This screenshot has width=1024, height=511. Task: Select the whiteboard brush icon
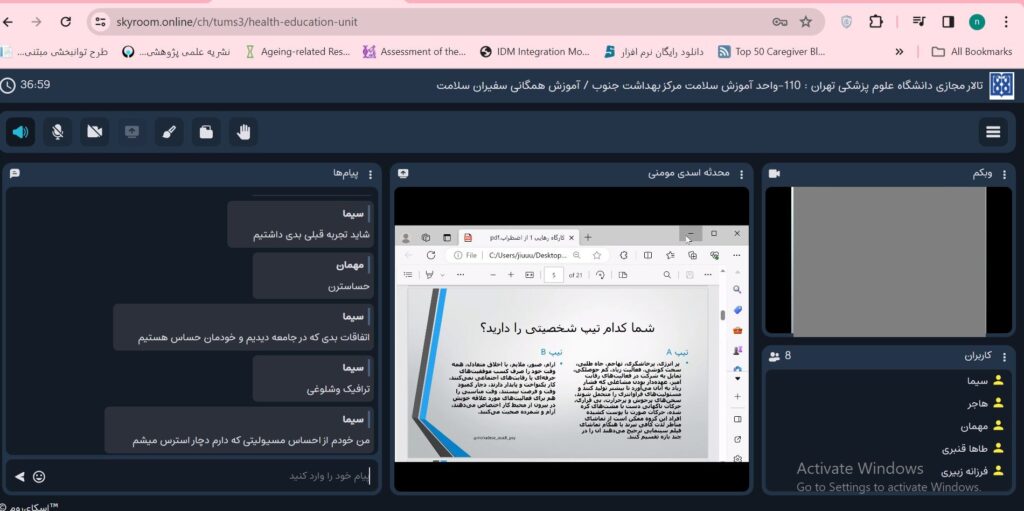(169, 131)
